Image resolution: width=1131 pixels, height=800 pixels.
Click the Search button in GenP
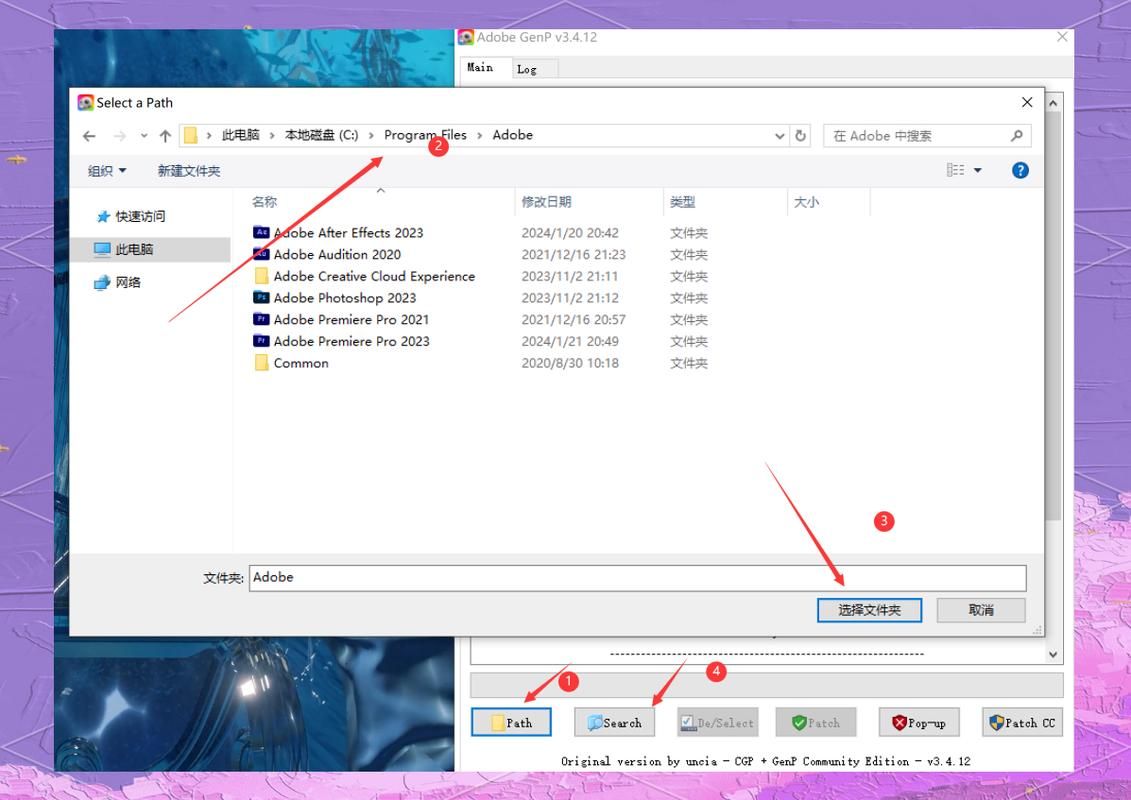tap(615, 722)
